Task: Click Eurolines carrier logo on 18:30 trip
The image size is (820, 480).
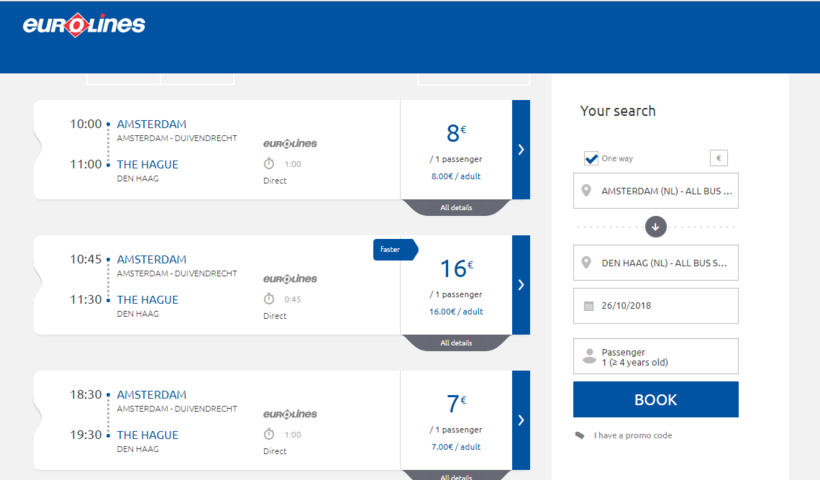Action: [x=290, y=414]
